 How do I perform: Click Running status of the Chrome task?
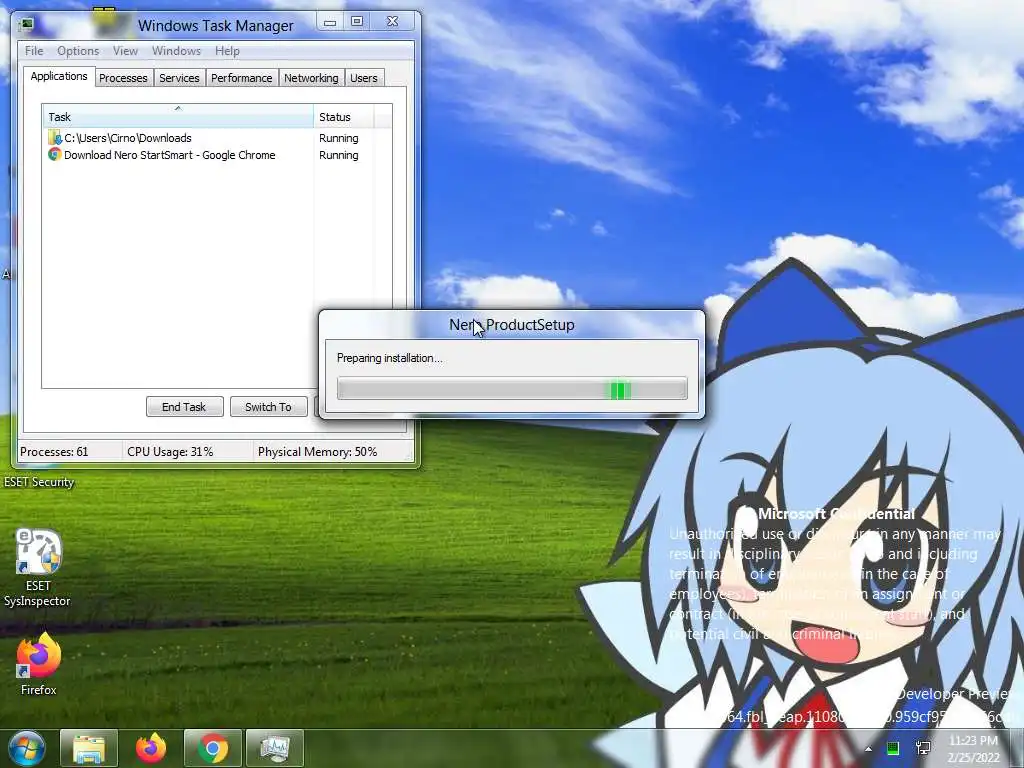click(338, 155)
